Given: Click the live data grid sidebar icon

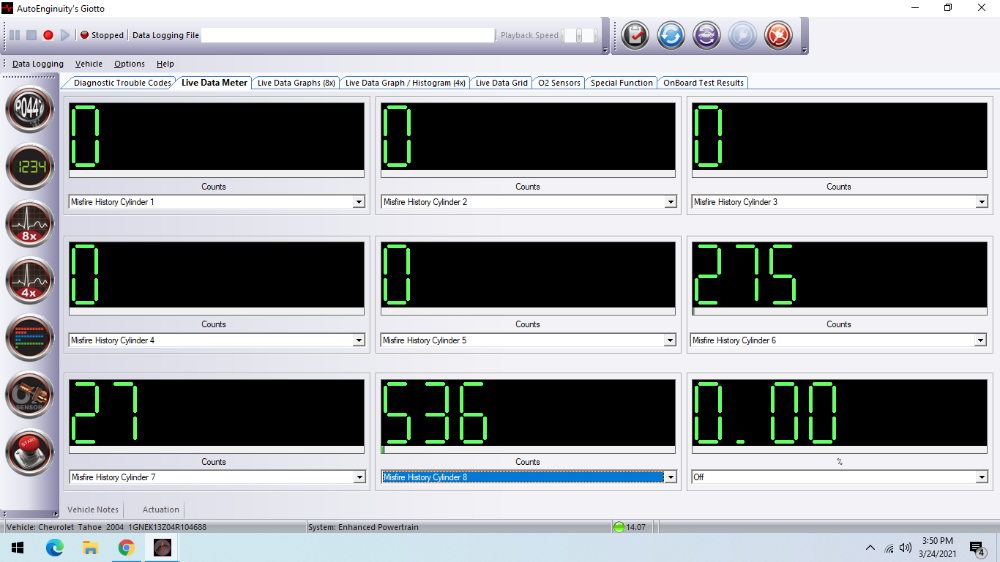Looking at the screenshot, I should point(30,338).
